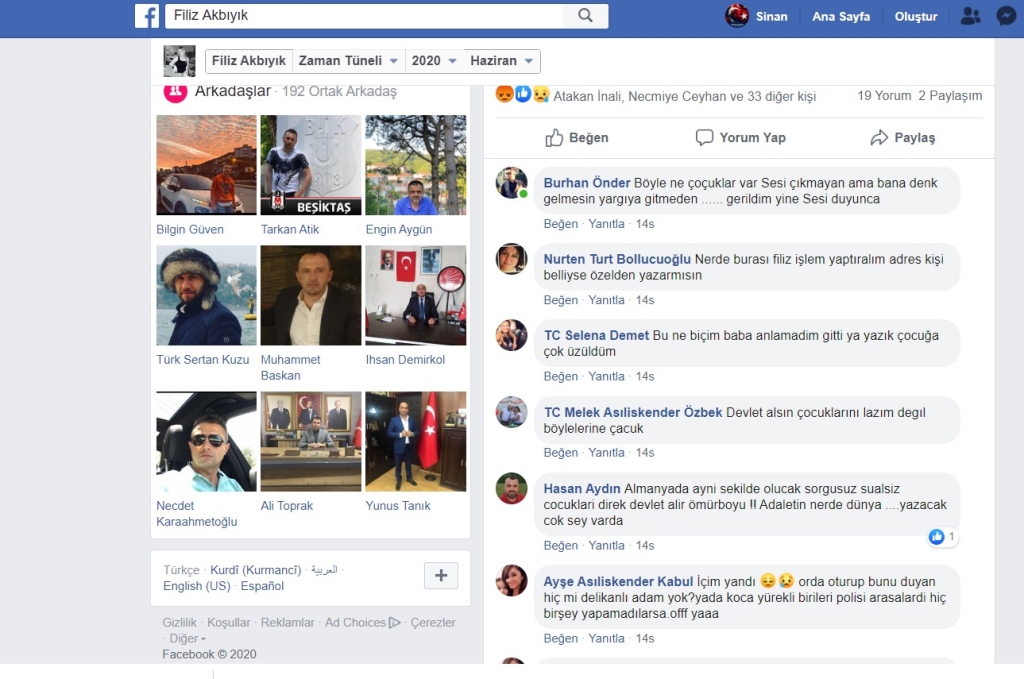Image resolution: width=1024 pixels, height=679 pixels.
Task: Share the post with Paylaş
Action: tap(902, 138)
